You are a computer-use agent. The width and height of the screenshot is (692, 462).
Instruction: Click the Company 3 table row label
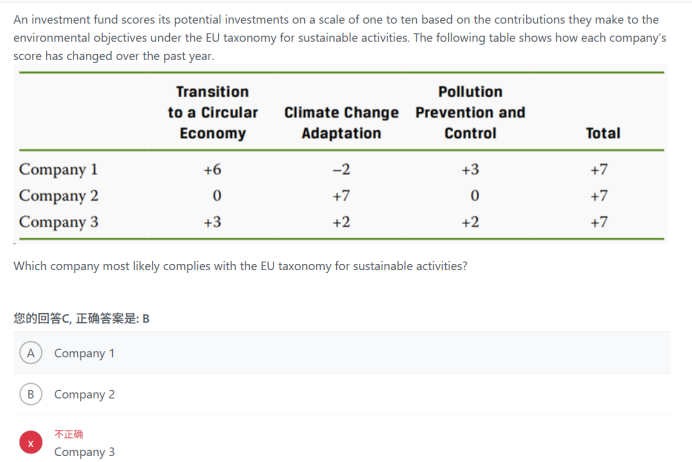click(x=58, y=222)
